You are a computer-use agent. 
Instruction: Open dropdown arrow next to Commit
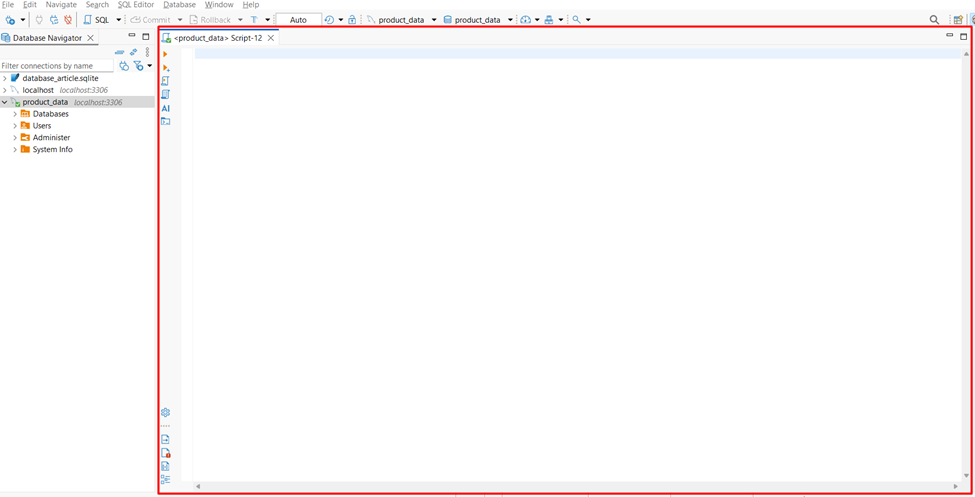pos(180,20)
